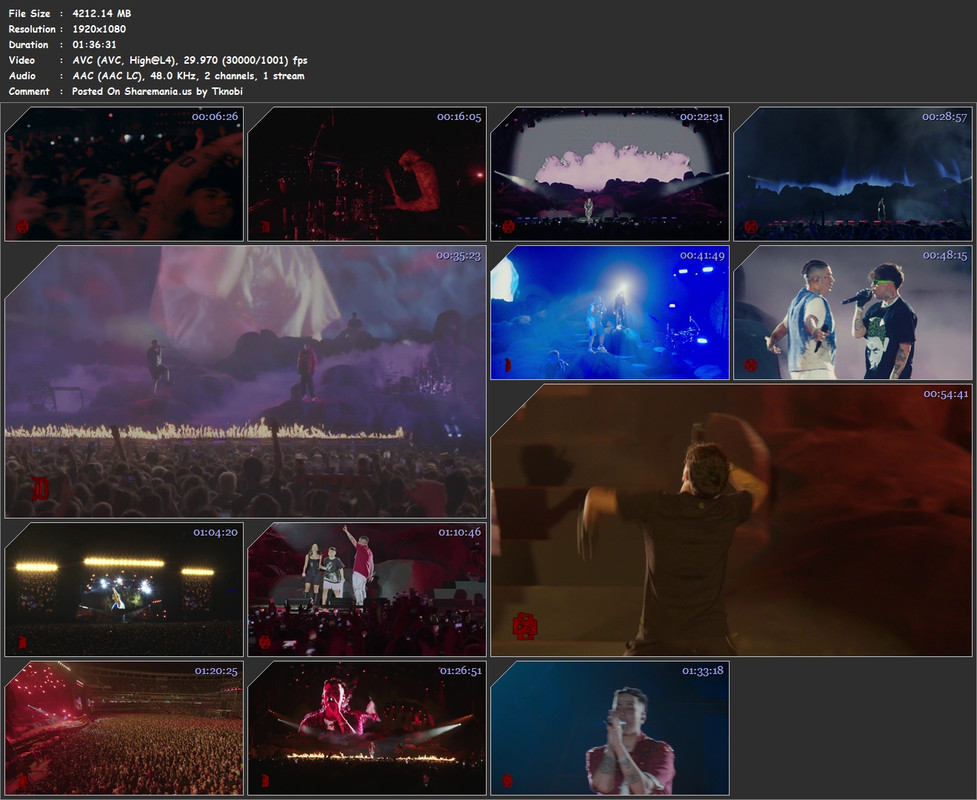Click the resolution value 1920x1080
The width and height of the screenshot is (977, 800).
tap(99, 29)
